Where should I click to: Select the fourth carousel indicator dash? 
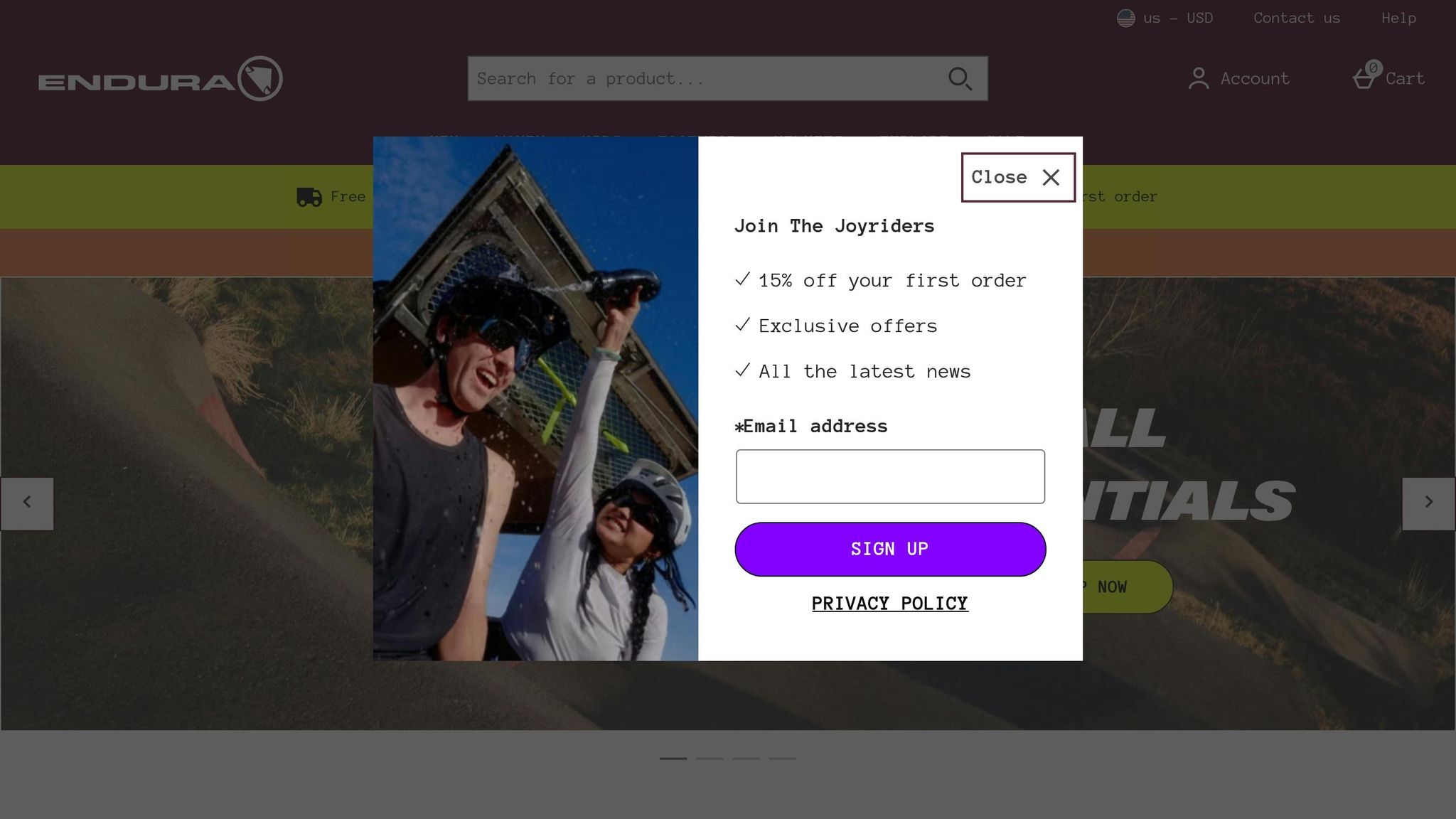[782, 759]
